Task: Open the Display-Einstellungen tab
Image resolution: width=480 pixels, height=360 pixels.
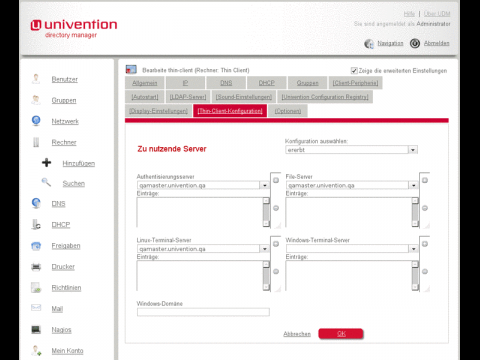Action: [x=158, y=111]
